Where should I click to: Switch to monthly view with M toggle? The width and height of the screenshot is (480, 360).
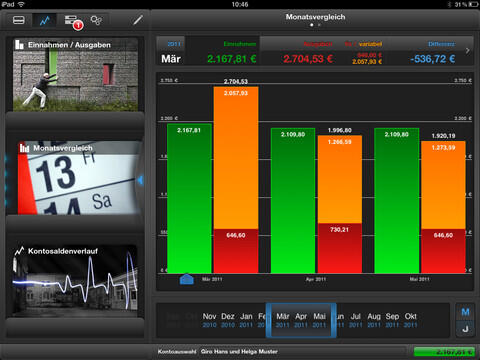465,312
